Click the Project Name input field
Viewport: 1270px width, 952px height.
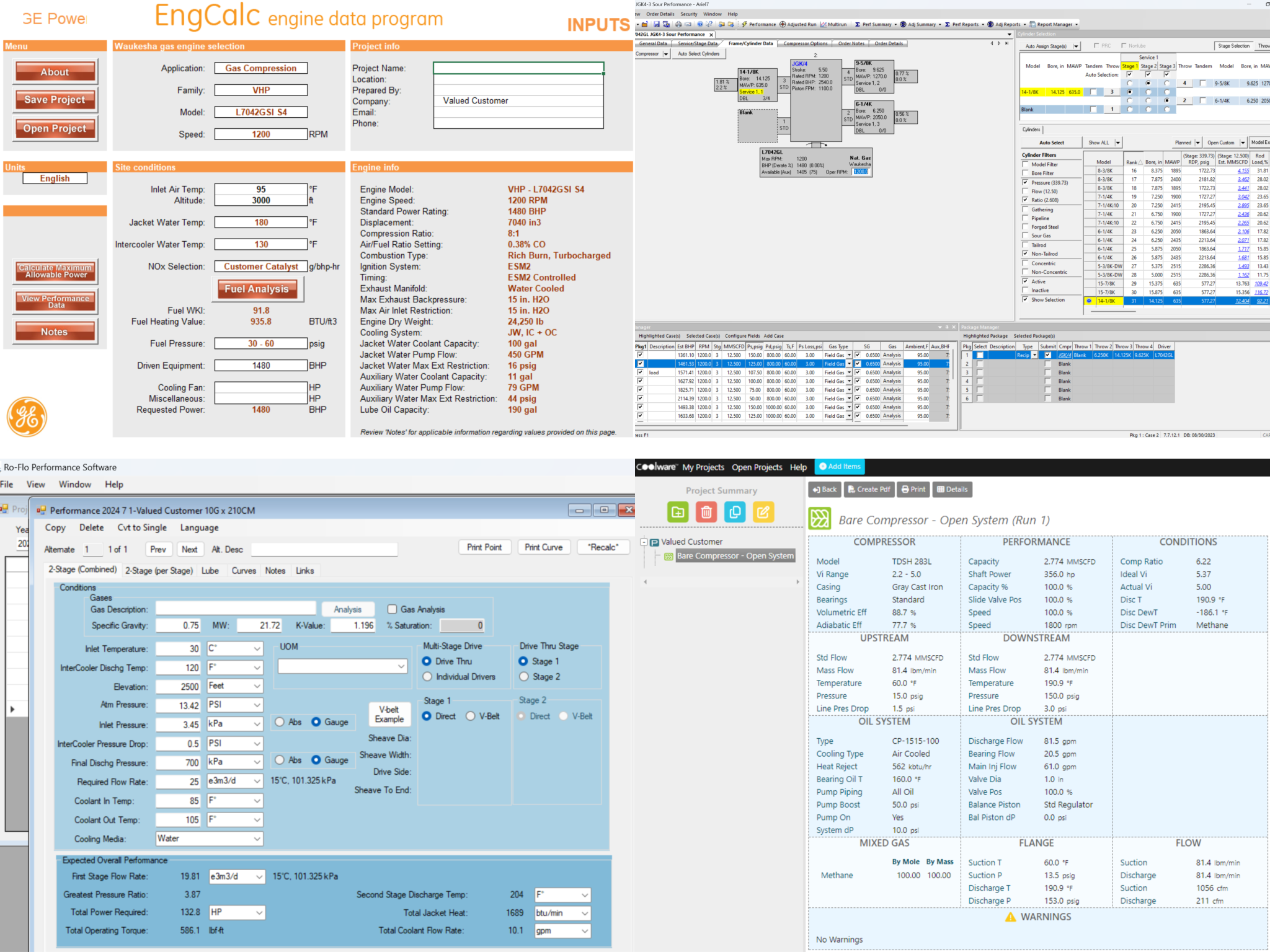point(518,68)
